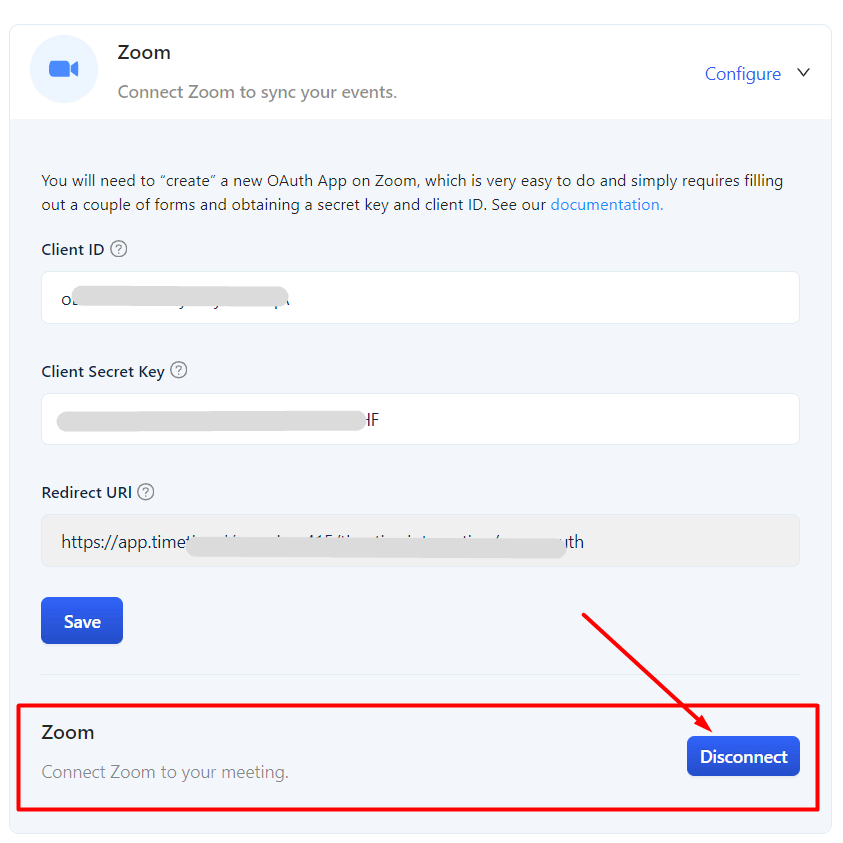Disconnect Zoom from your meeting
The width and height of the screenshot is (843, 843).
(743, 756)
